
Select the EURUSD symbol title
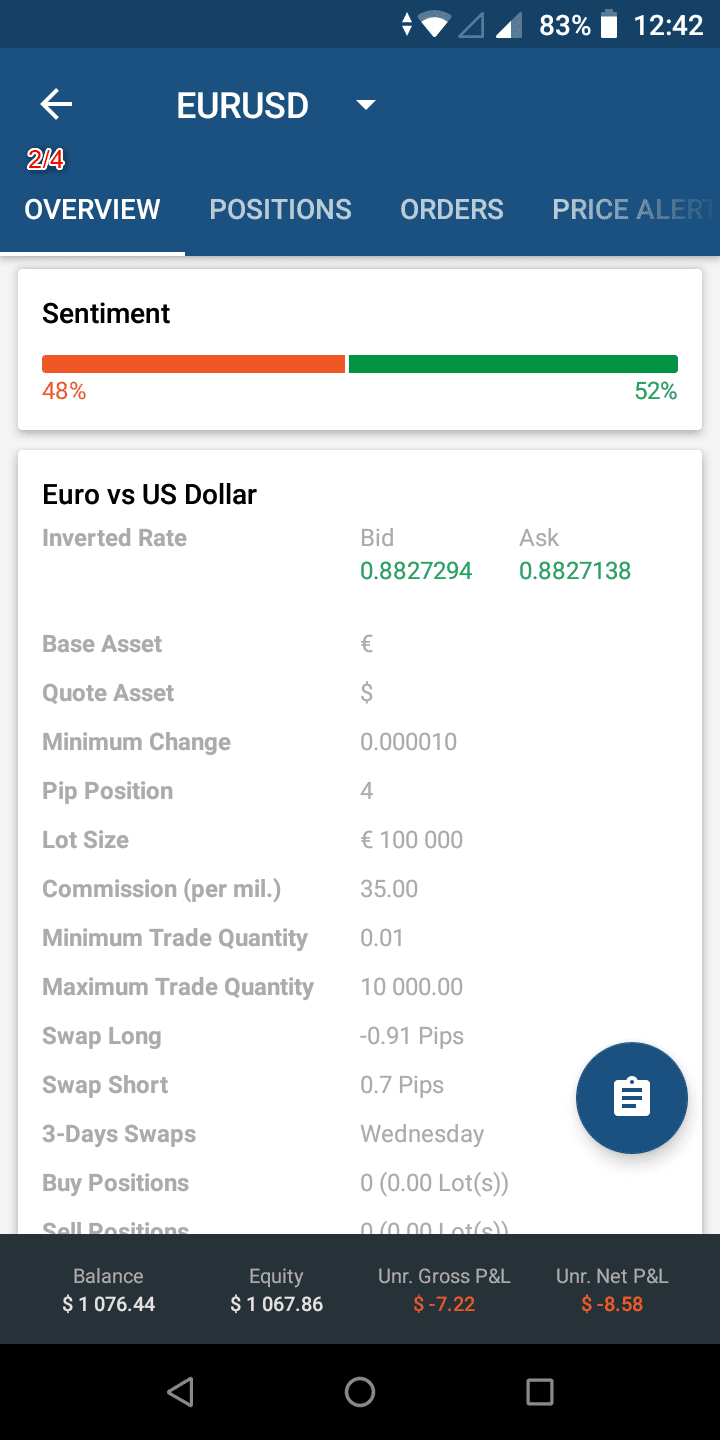pyautogui.click(x=243, y=105)
